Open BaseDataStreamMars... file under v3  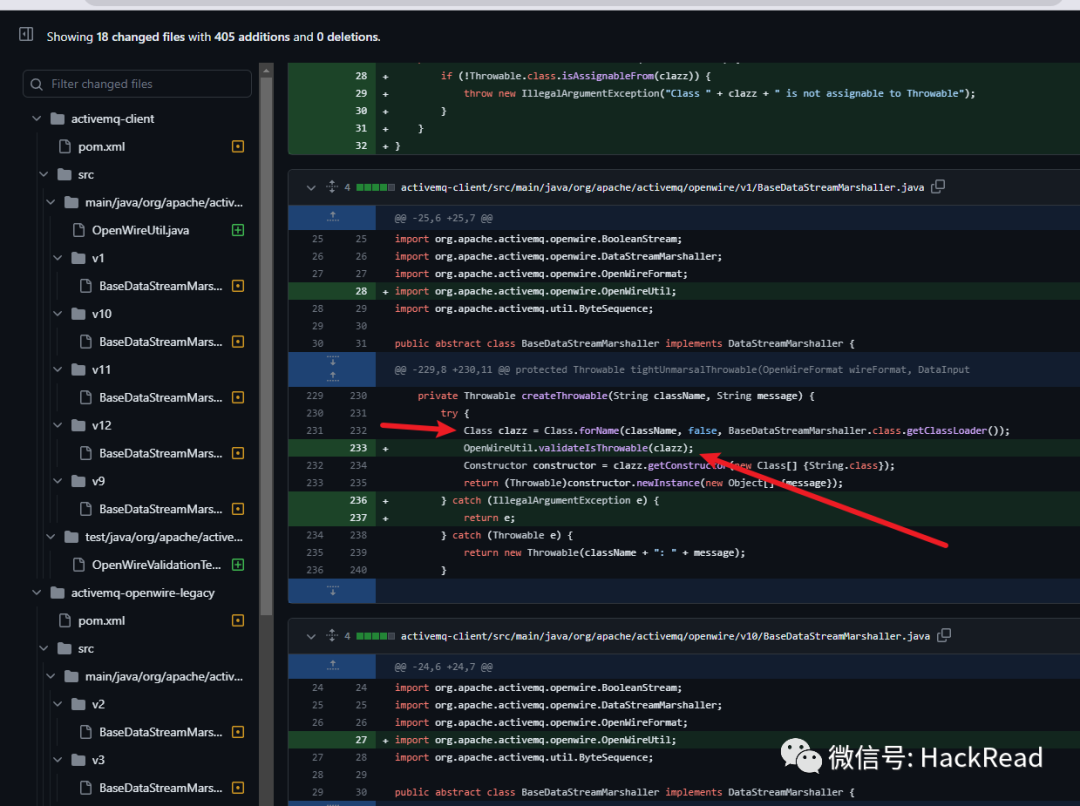coord(160,788)
